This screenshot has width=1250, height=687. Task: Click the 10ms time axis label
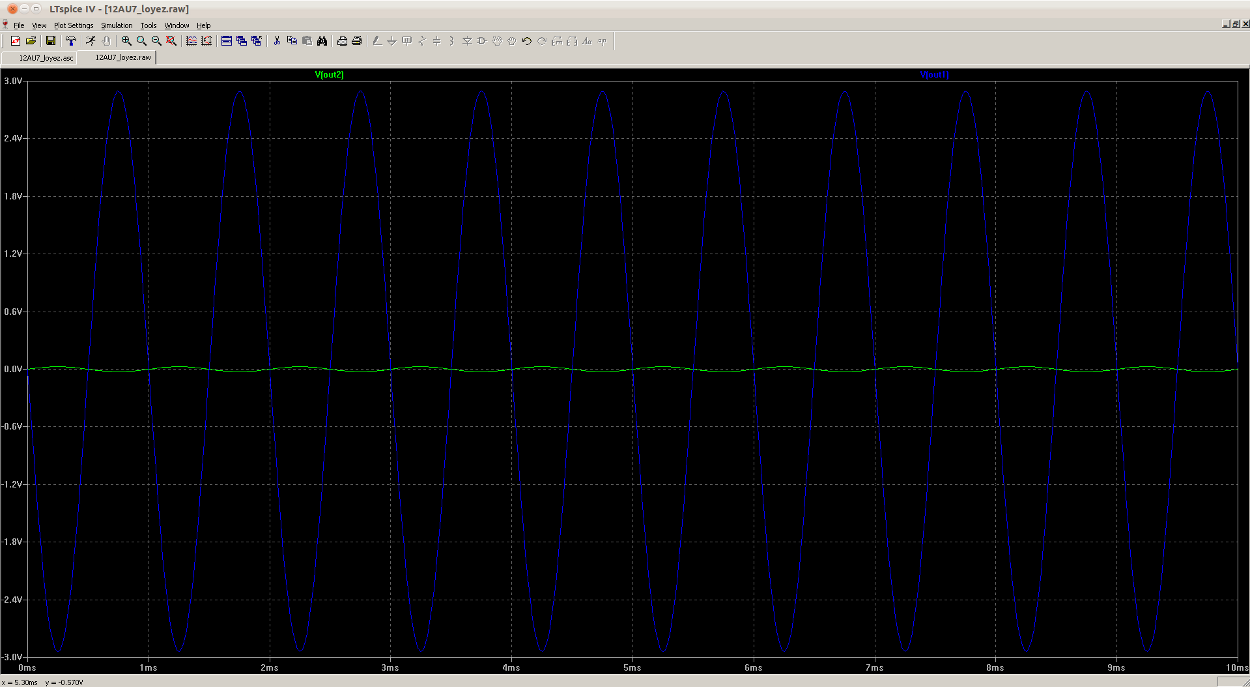[x=1236, y=667]
